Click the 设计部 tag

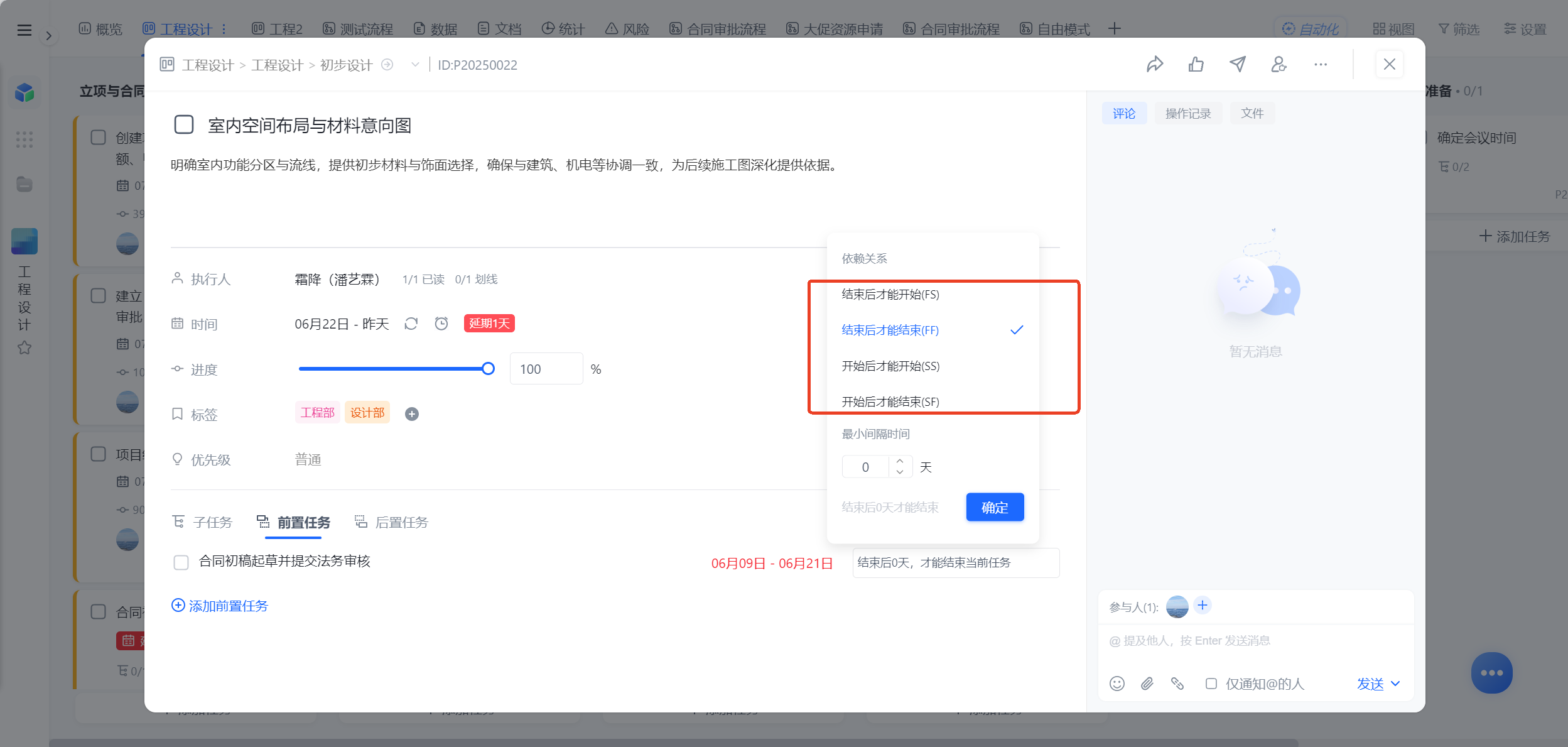pyautogui.click(x=367, y=413)
